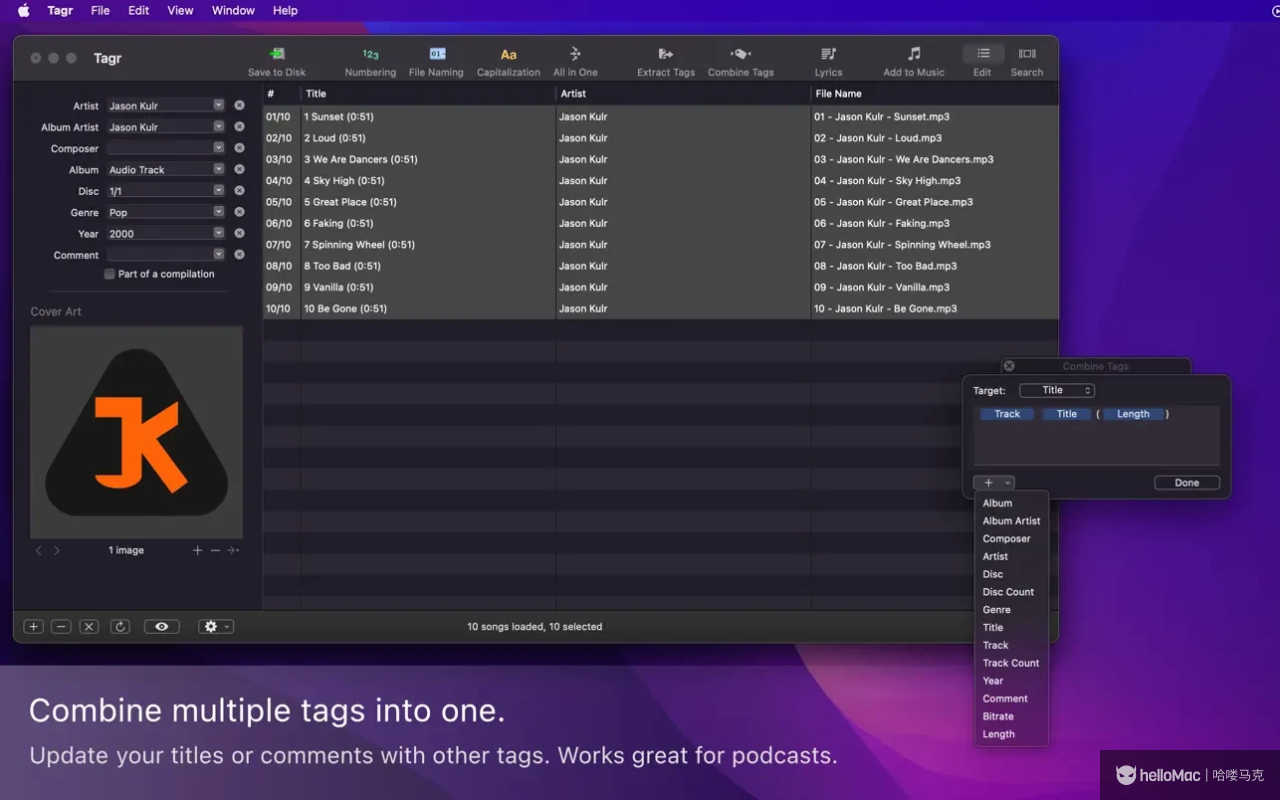Screen dimensions: 1280x800
Task: Expand the Disc field dropdown
Action: [218, 190]
